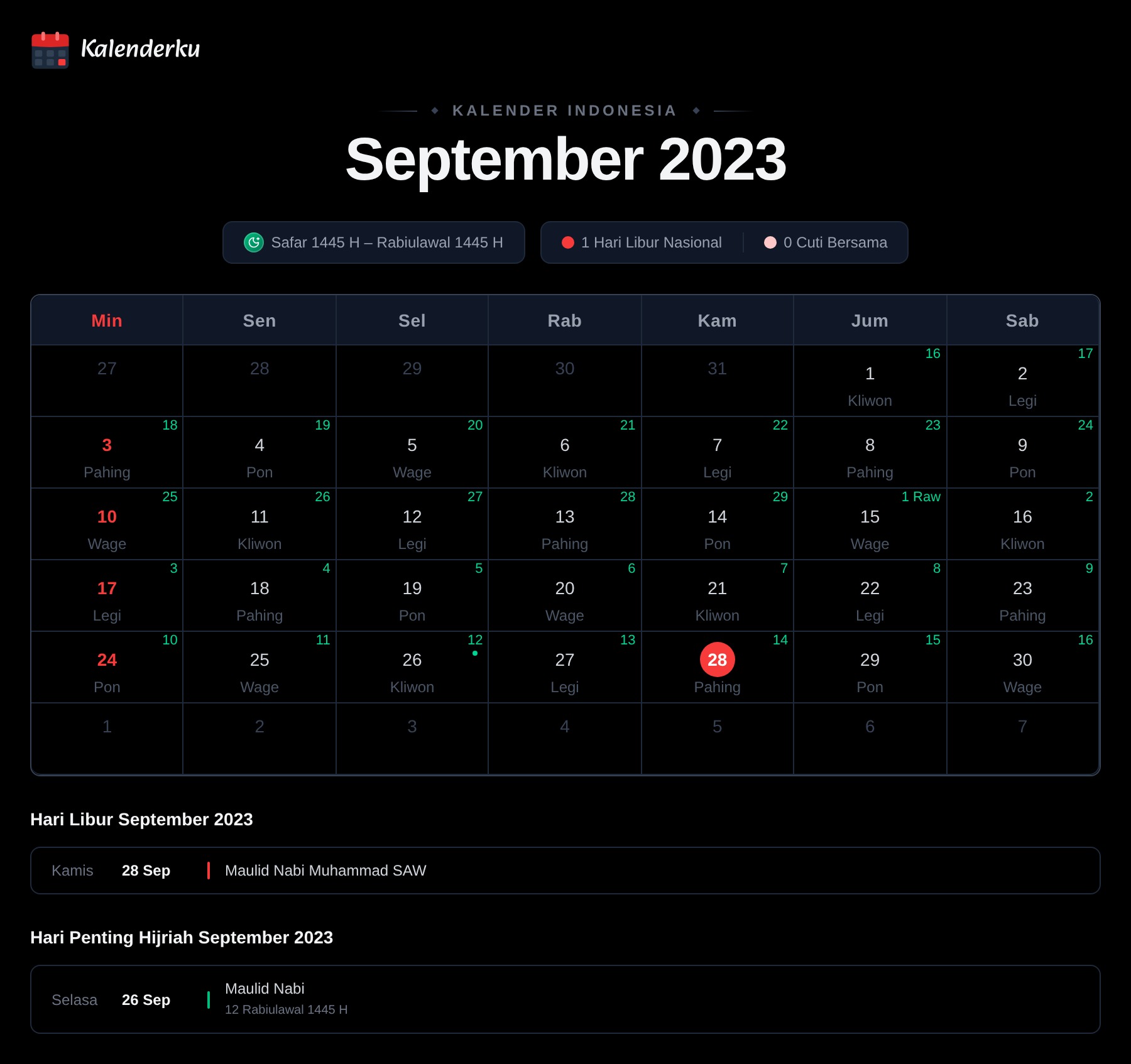Viewport: 1131px width, 1064px height.
Task: Click the green event dot on 26 September
Action: click(475, 653)
